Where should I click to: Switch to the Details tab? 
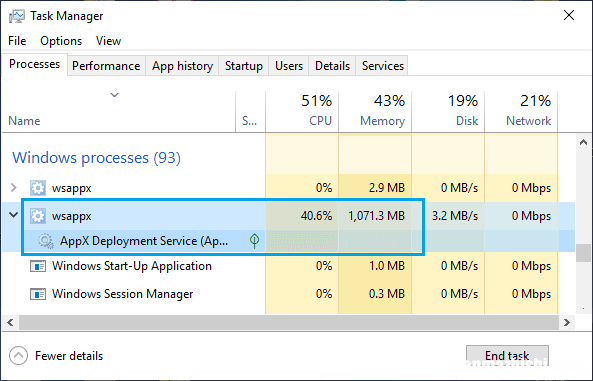click(332, 66)
